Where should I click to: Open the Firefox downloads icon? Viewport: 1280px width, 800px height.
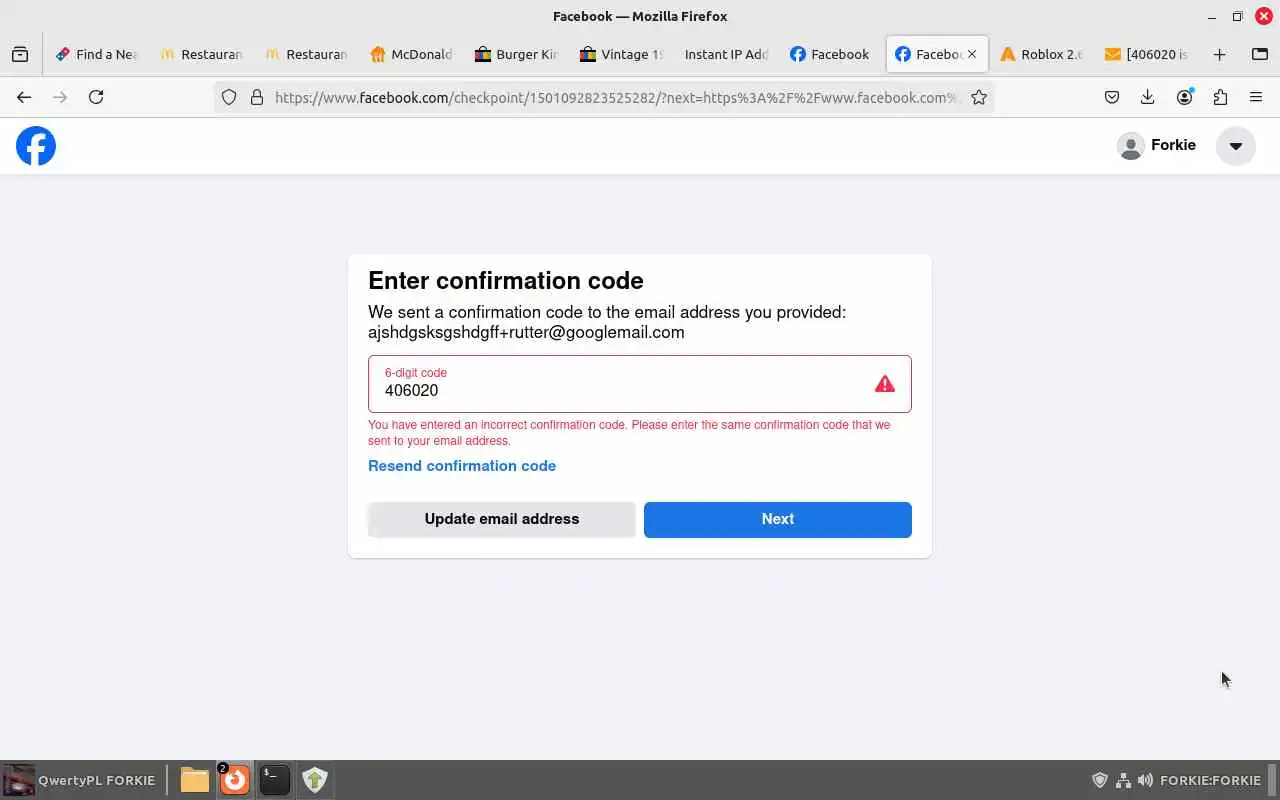[x=1148, y=97]
